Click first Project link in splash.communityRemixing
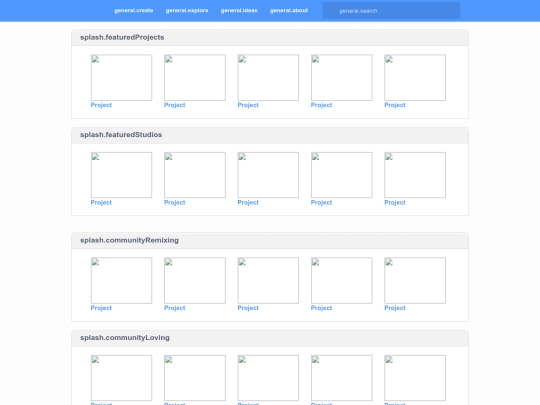540x405 pixels. click(x=101, y=308)
